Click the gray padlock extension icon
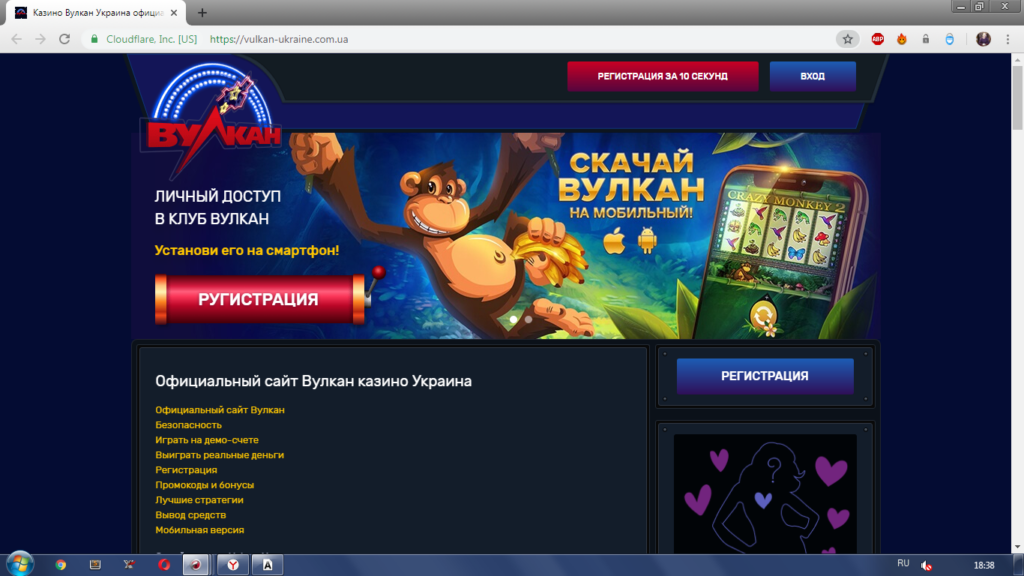This screenshot has height=576, width=1024. 925,39
